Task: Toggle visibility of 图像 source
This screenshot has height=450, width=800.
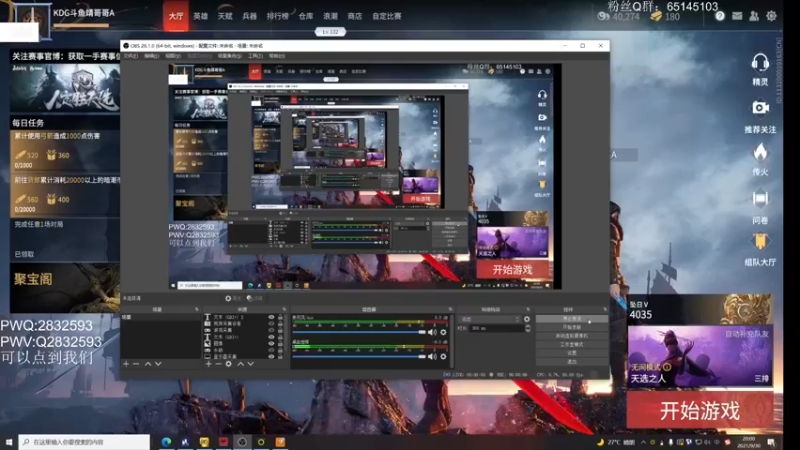Action: click(x=271, y=343)
